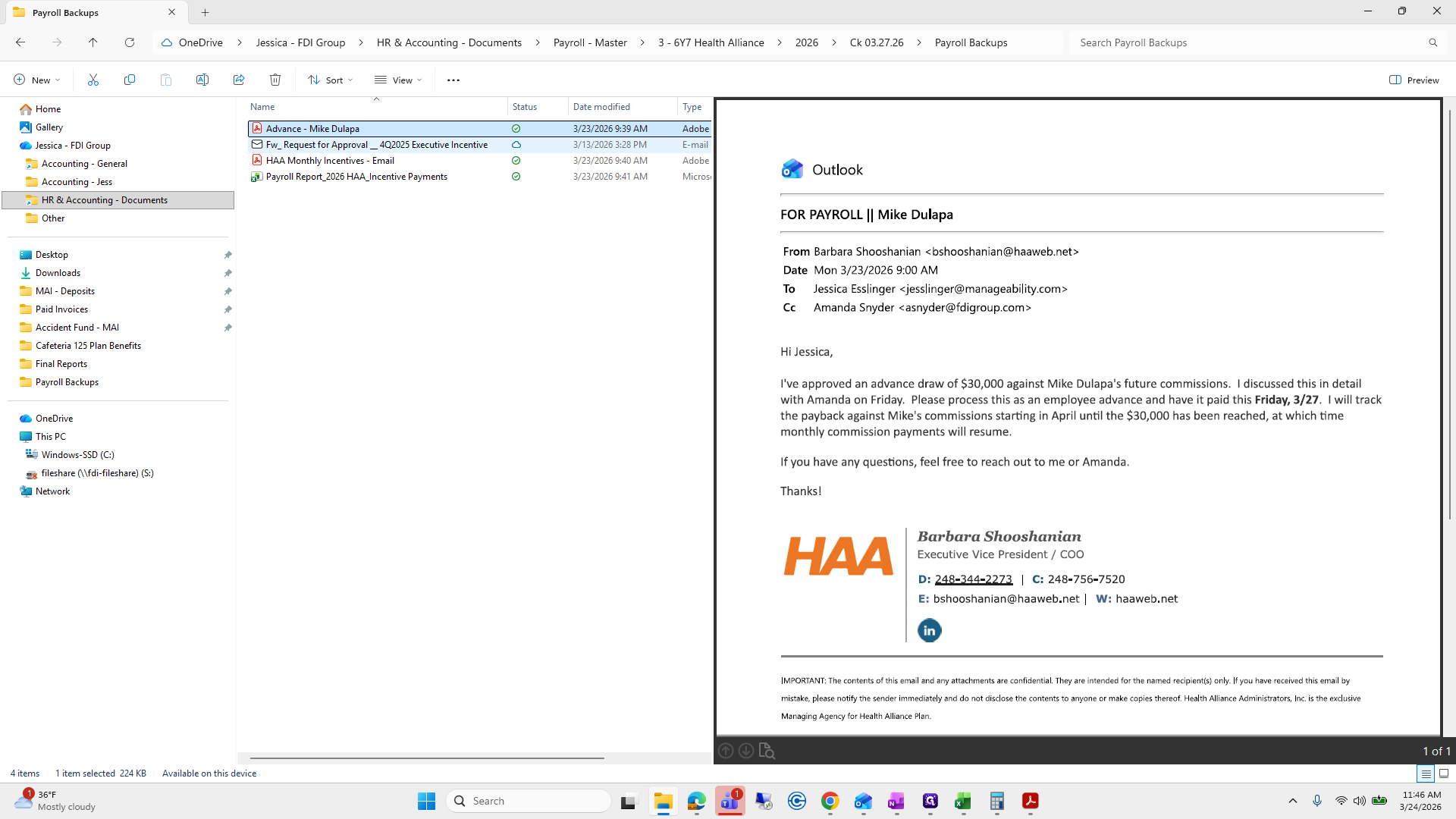Click the Paste icon in the toolbar
This screenshot has width=1456, height=819.
point(166,80)
